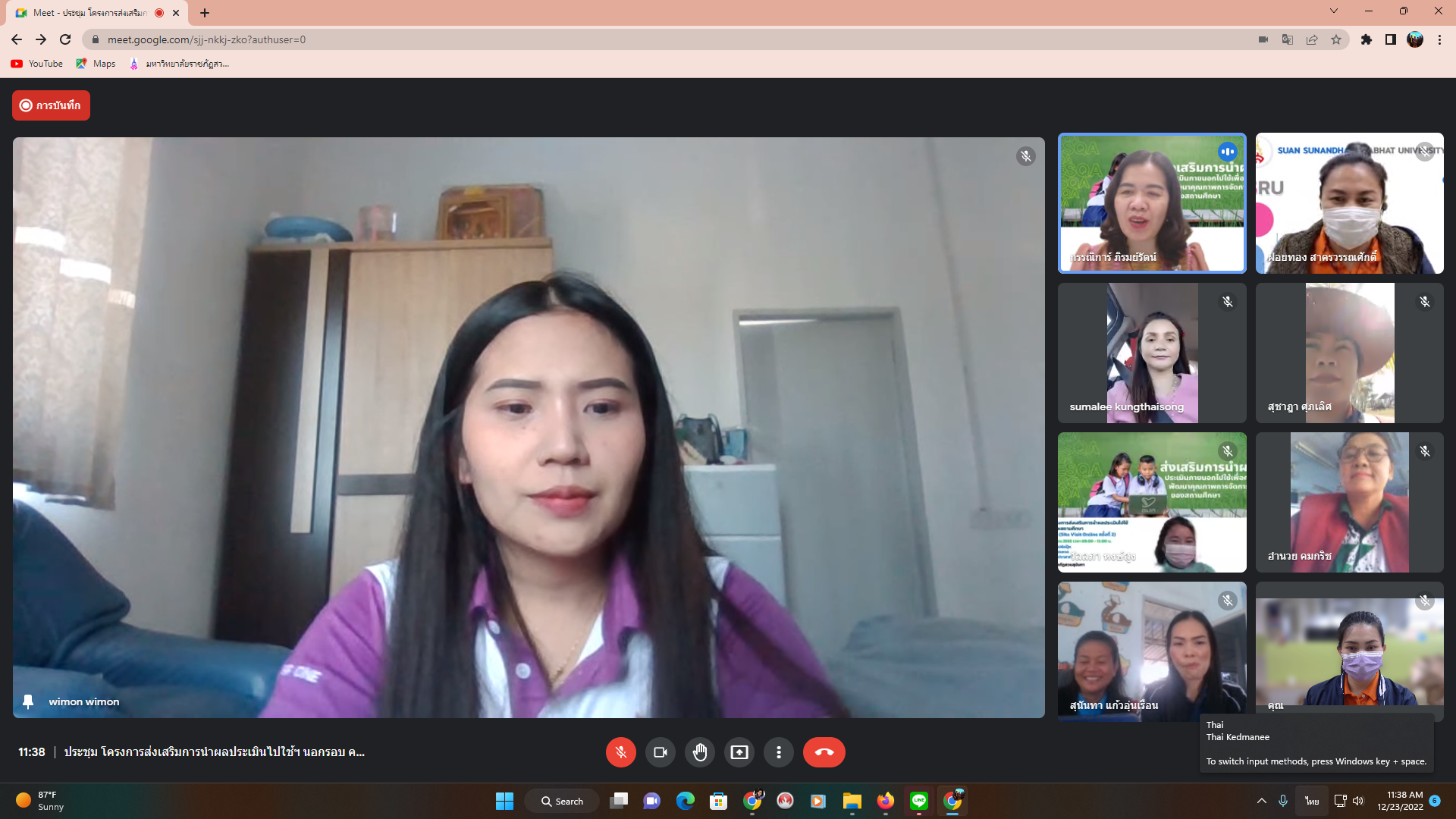The image size is (1456, 819).
Task: Open the Chrome three-dot menu
Action: [x=1439, y=39]
